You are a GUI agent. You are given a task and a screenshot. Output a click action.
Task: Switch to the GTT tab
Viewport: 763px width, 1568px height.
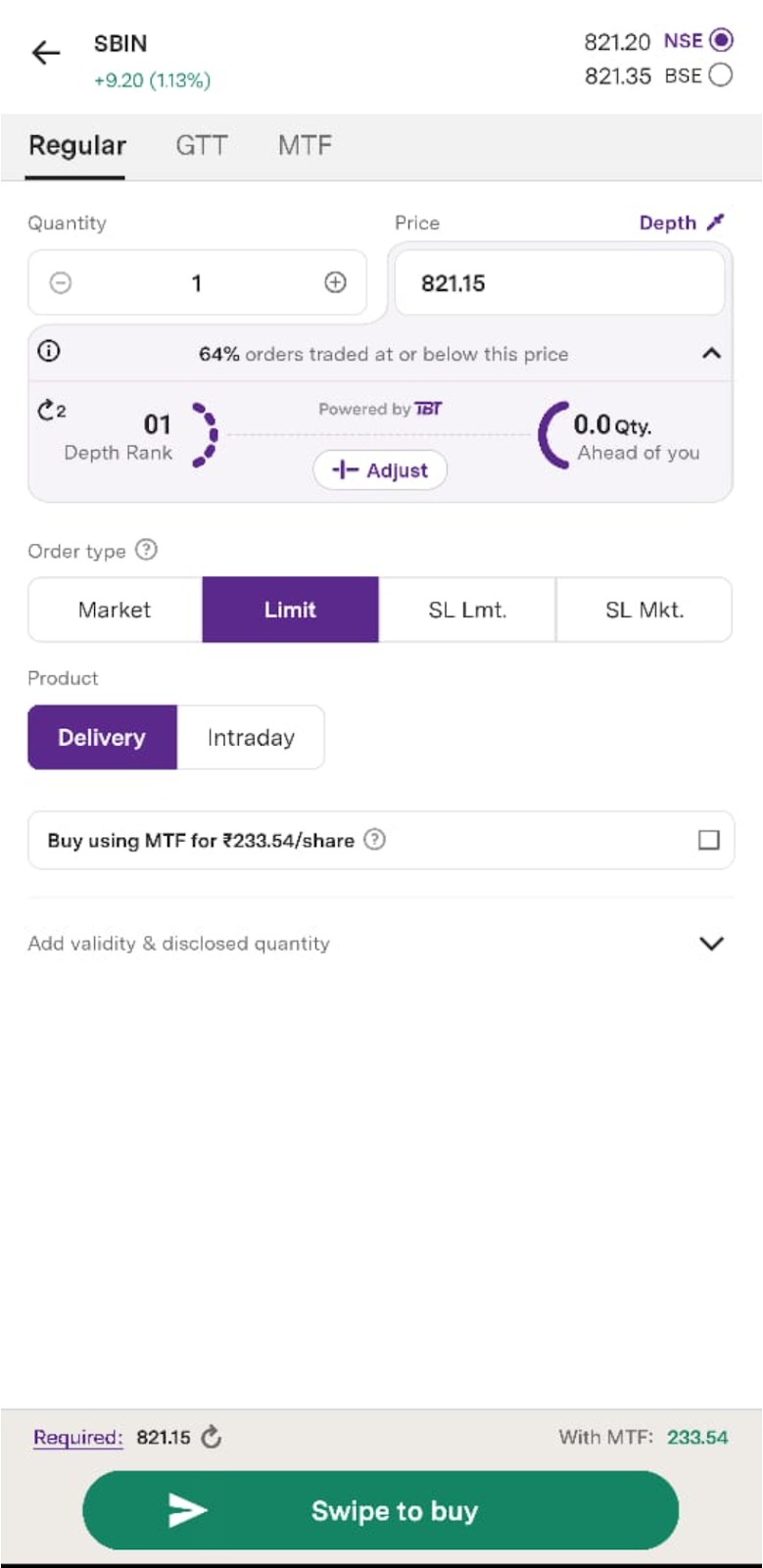pyautogui.click(x=201, y=146)
